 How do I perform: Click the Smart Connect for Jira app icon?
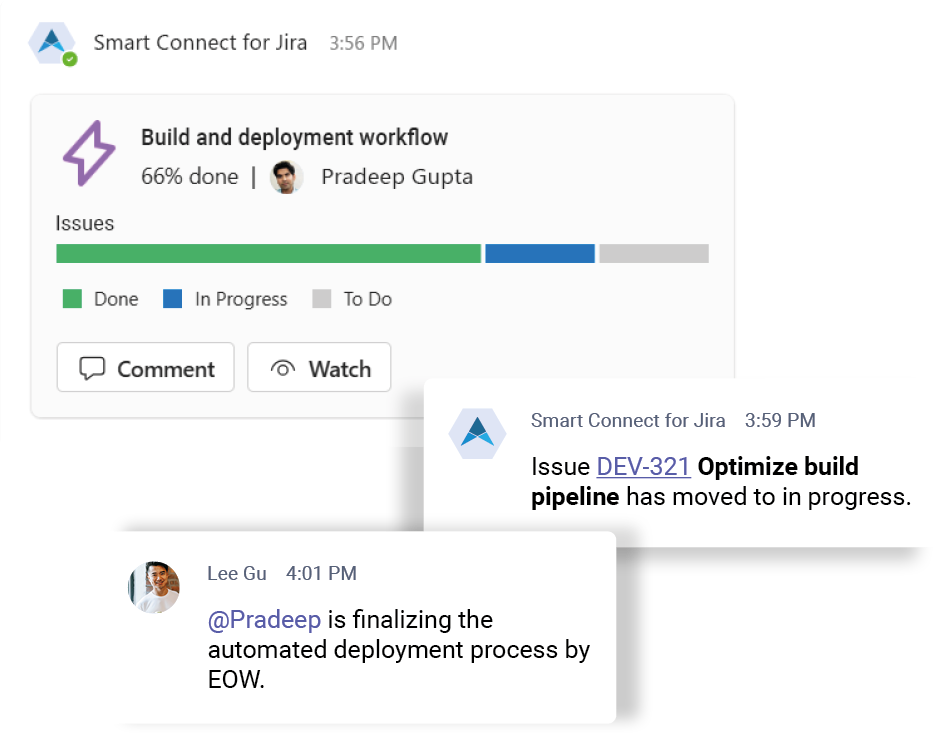click(52, 43)
